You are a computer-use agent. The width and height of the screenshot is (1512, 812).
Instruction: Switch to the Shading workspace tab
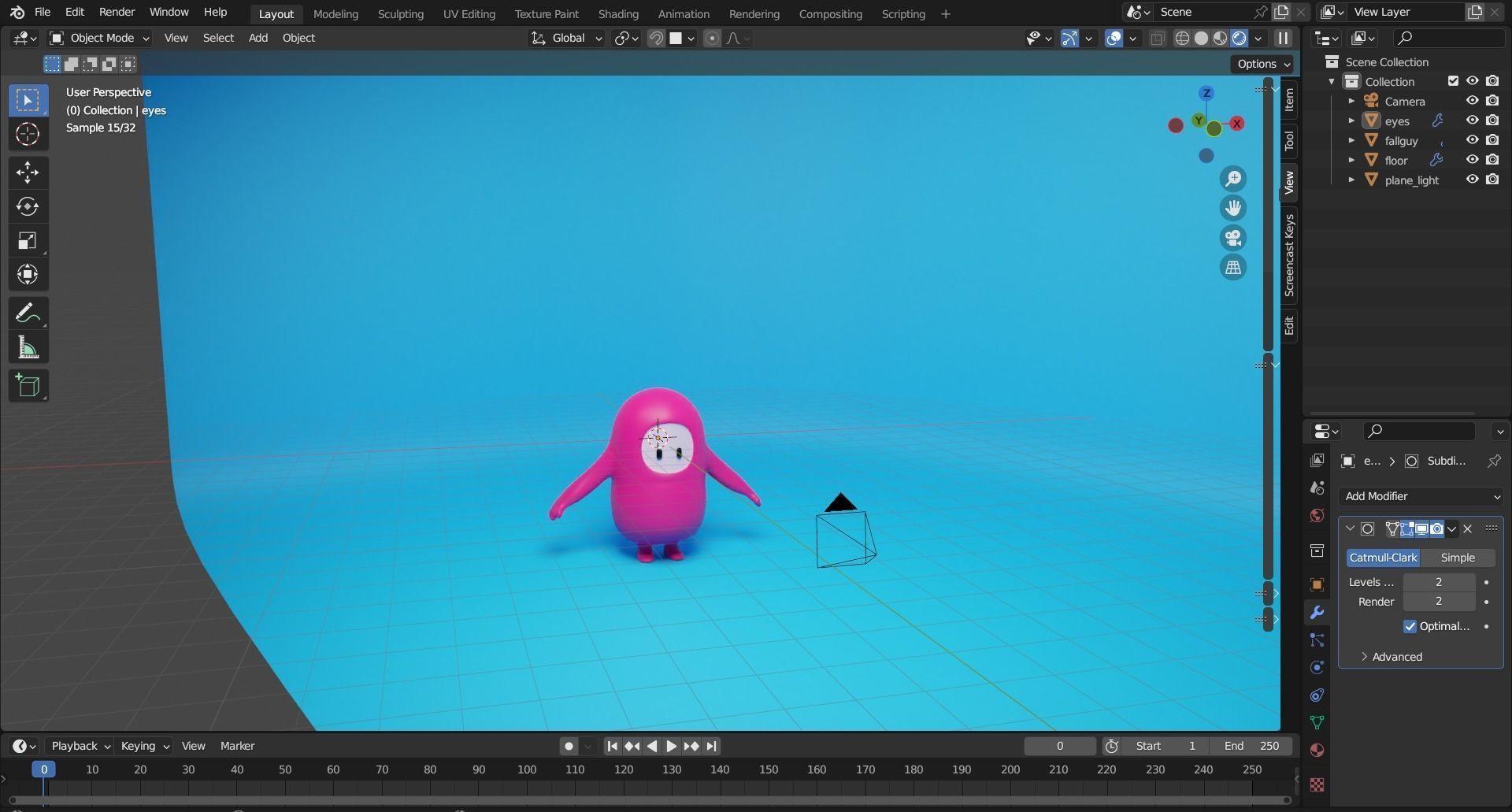click(x=618, y=13)
